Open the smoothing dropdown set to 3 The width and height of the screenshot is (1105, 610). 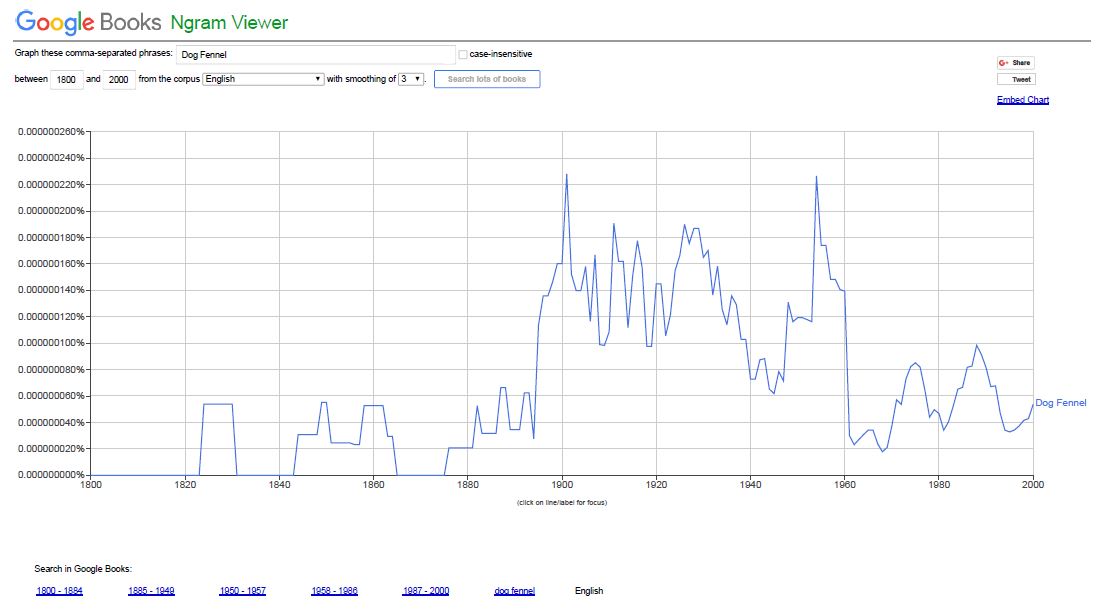coord(412,79)
